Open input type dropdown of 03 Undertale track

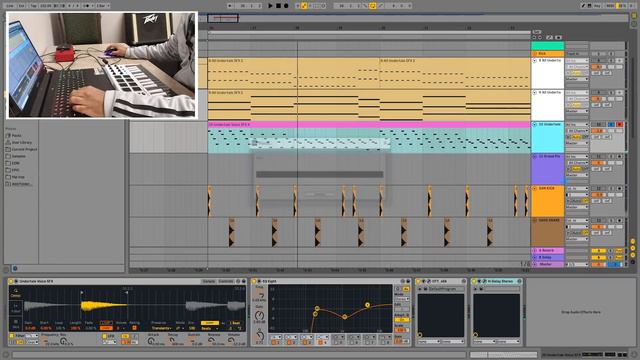[x=577, y=124]
